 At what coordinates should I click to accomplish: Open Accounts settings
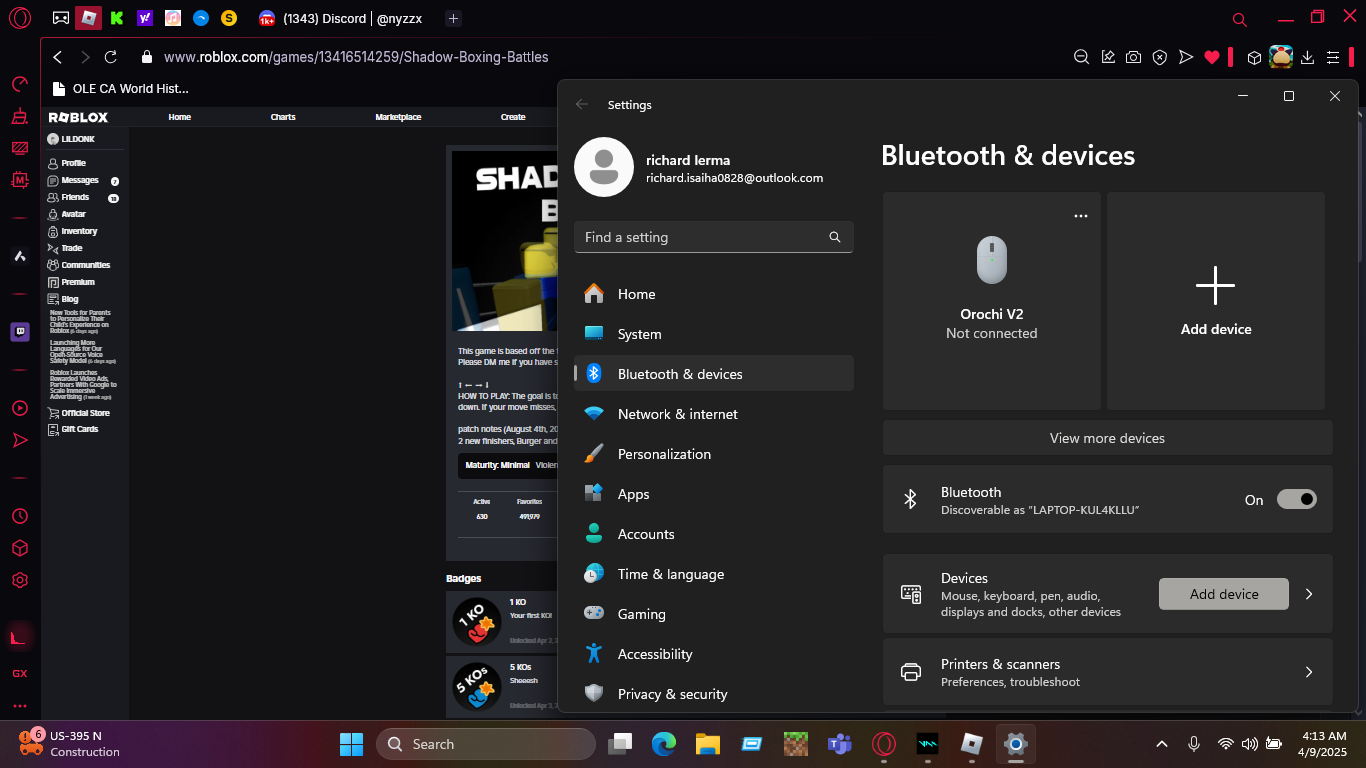click(x=714, y=534)
